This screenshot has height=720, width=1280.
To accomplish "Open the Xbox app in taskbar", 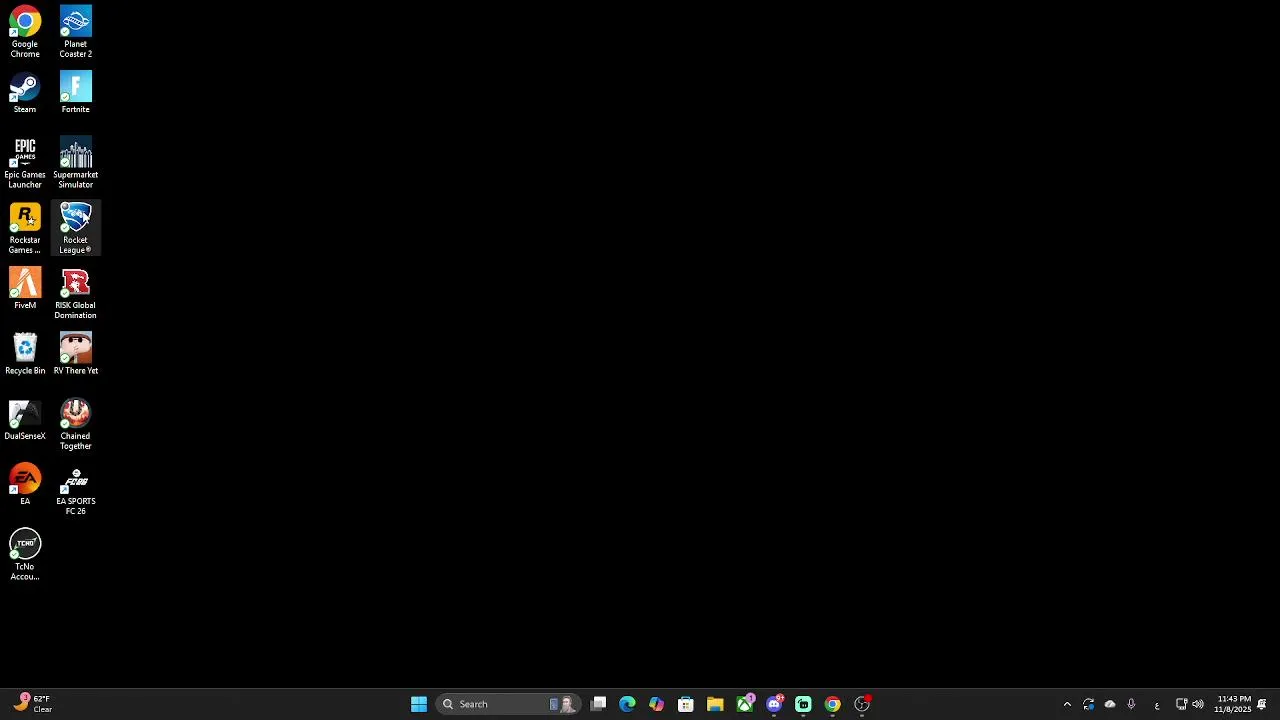I will click(745, 704).
